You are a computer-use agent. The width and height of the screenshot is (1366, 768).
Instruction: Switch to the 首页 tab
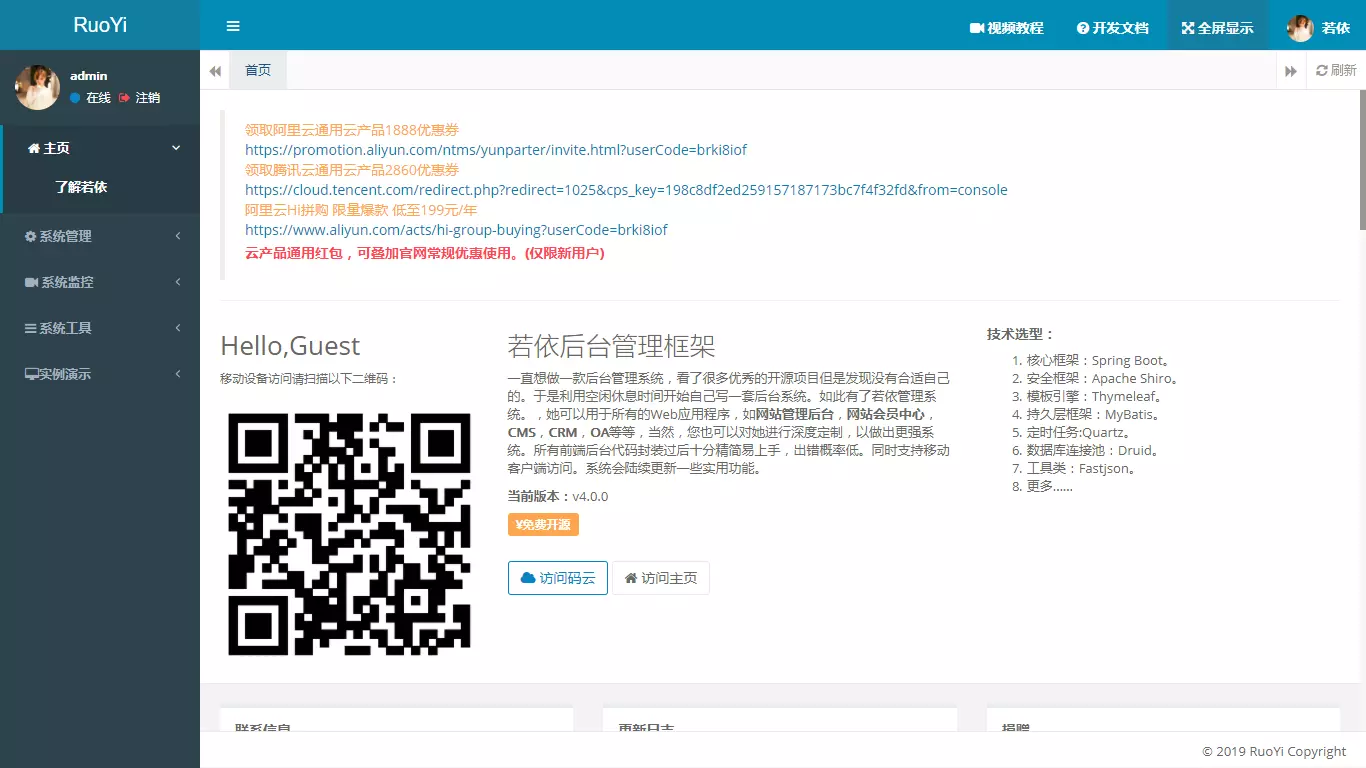point(258,70)
